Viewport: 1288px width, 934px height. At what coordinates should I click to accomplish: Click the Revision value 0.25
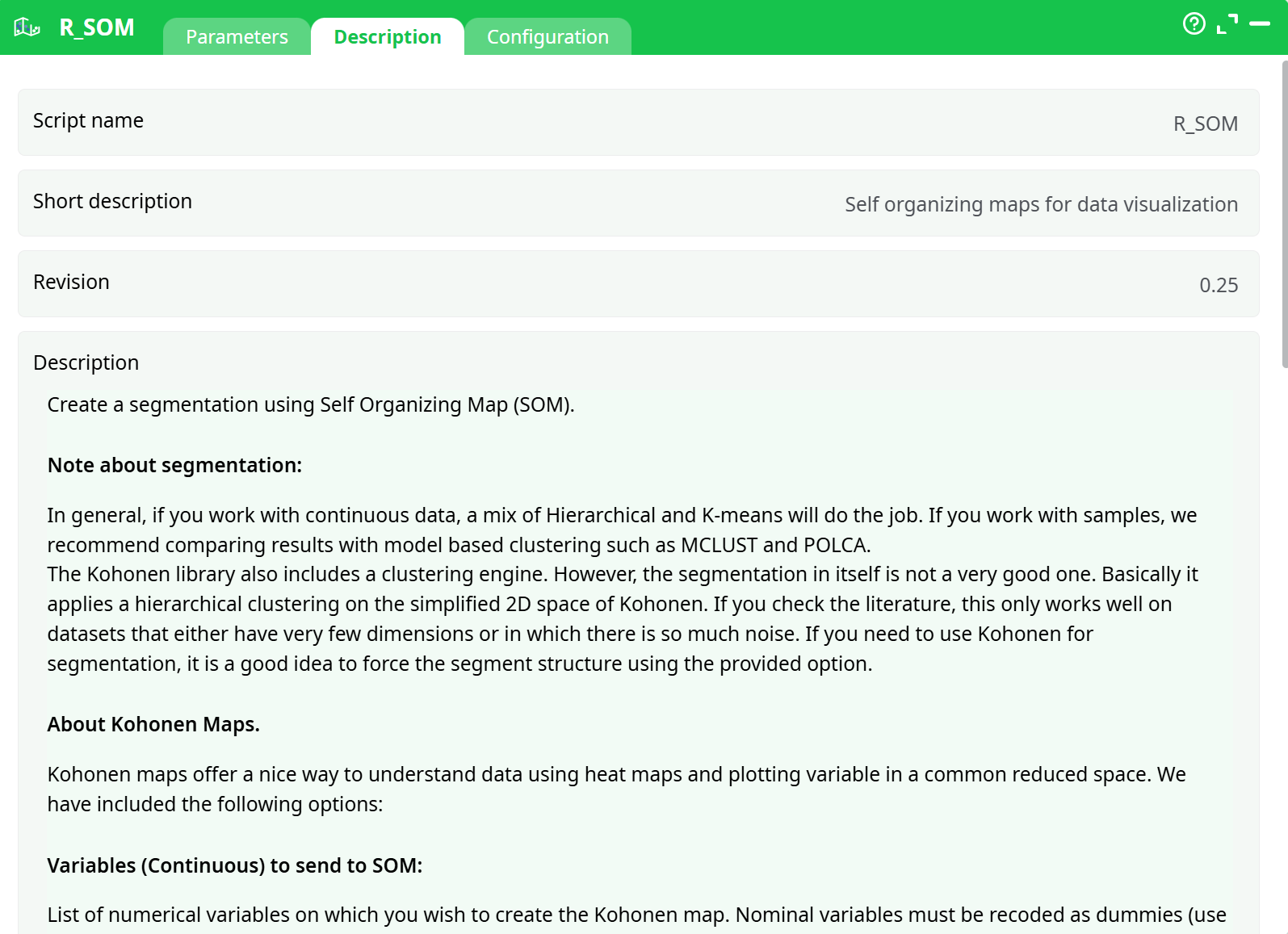tap(1218, 285)
